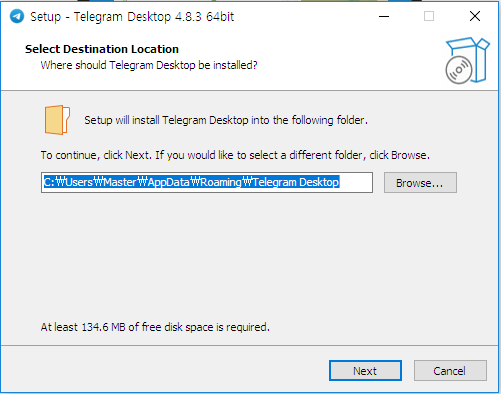
Task: Click the installer box and disc icon
Action: [x=467, y=60]
